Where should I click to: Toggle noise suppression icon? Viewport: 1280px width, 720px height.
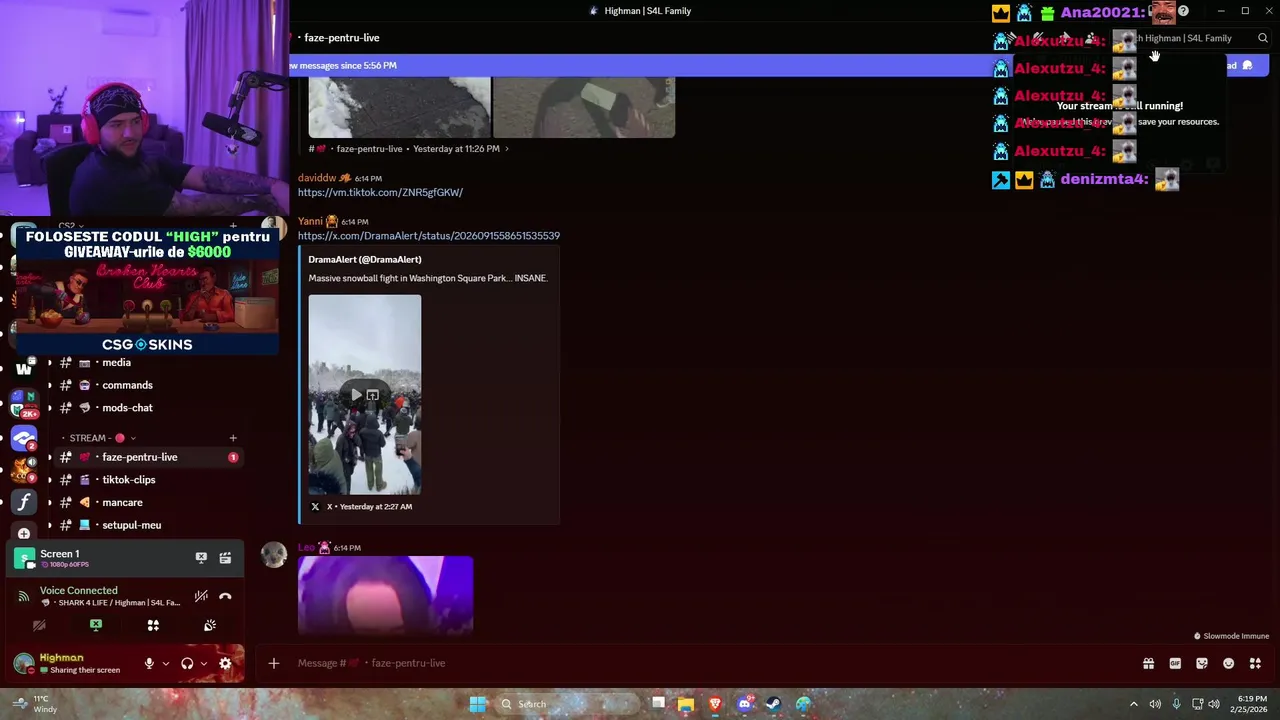201,596
